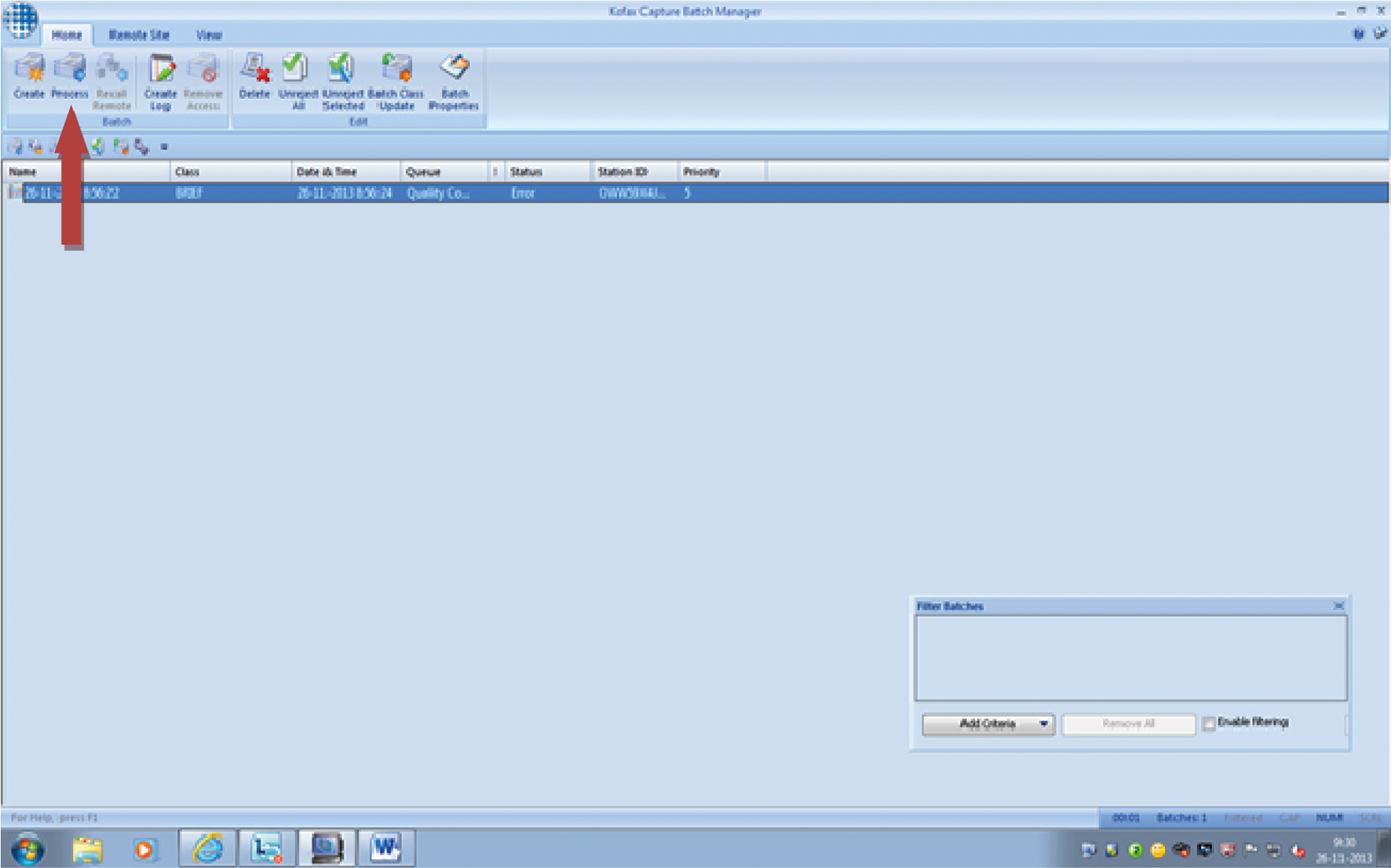Viewport: 1391px width, 868px height.
Task: Close the Filter Batches panel
Action: point(1338,606)
